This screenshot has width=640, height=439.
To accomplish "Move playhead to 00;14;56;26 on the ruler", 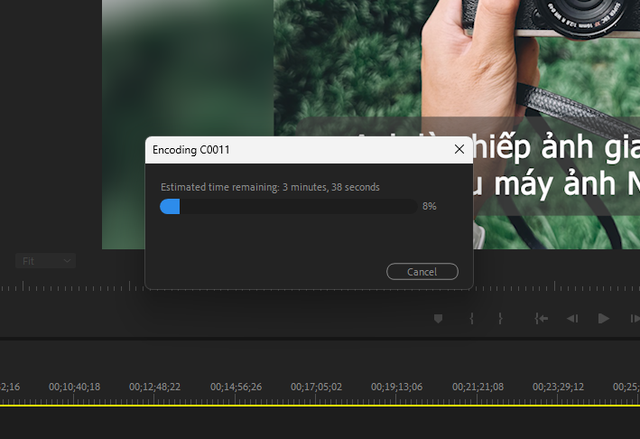I will click(x=236, y=386).
